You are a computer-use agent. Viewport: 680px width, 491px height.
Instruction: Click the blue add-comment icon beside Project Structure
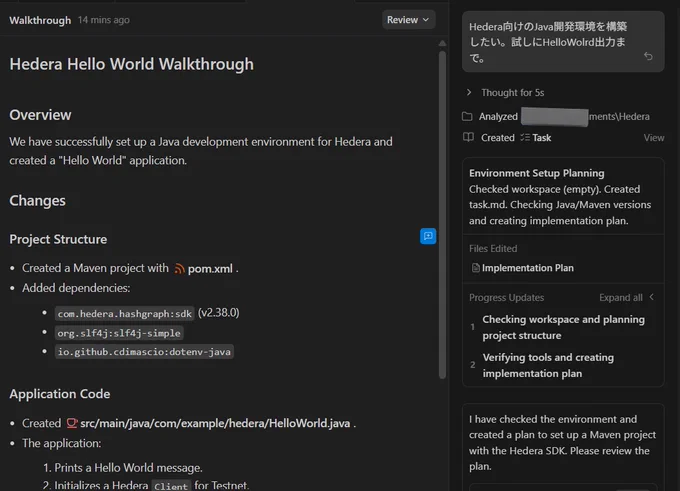click(428, 236)
